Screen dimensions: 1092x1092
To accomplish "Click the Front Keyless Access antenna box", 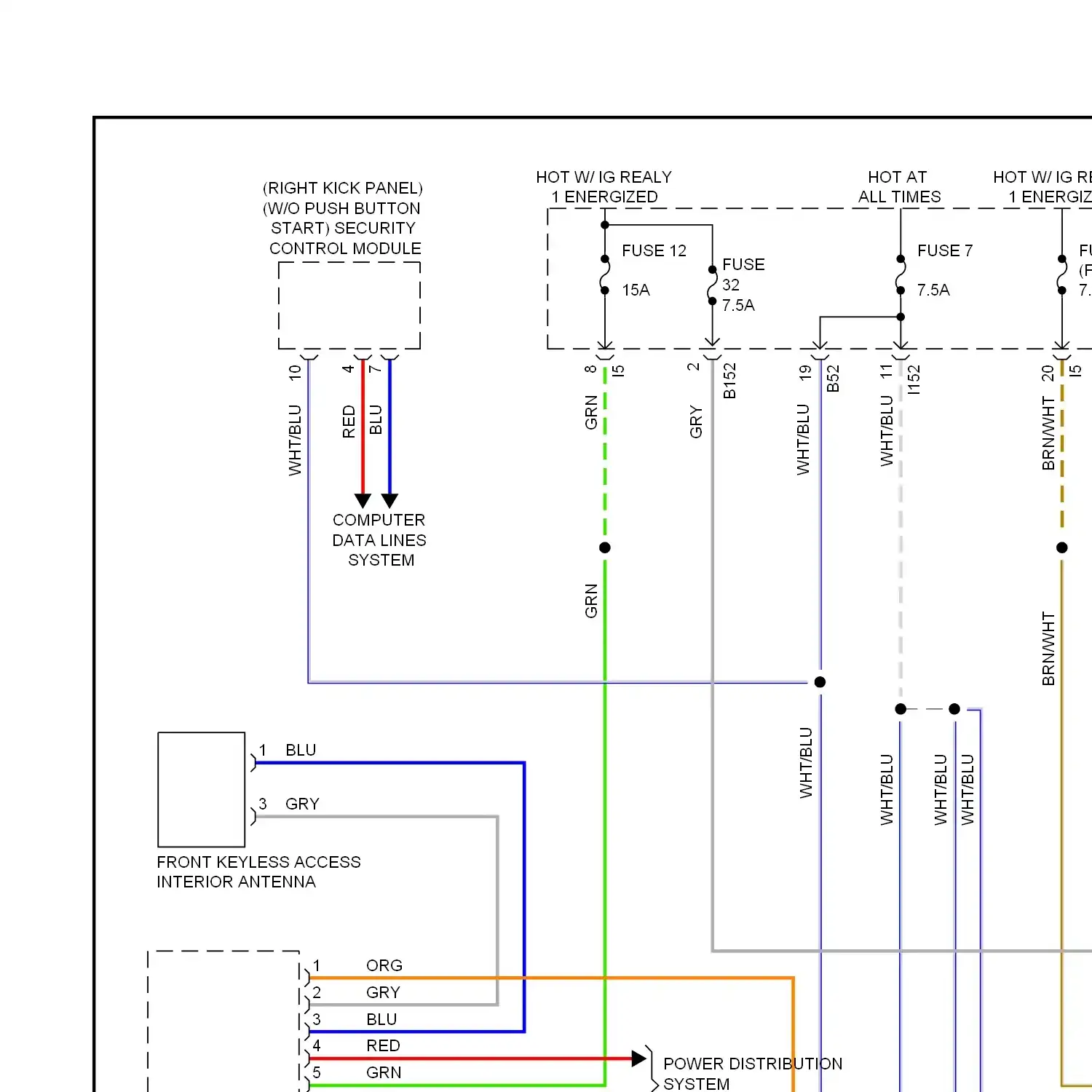I will click(202, 789).
